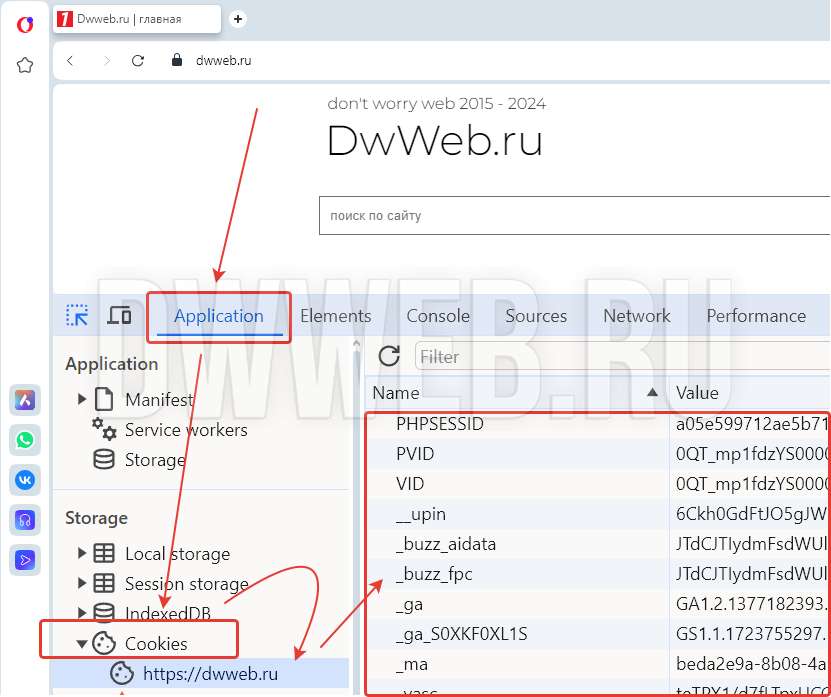
Task: Click the cookie icon beside https://dwweb.ru
Action: coord(122,673)
